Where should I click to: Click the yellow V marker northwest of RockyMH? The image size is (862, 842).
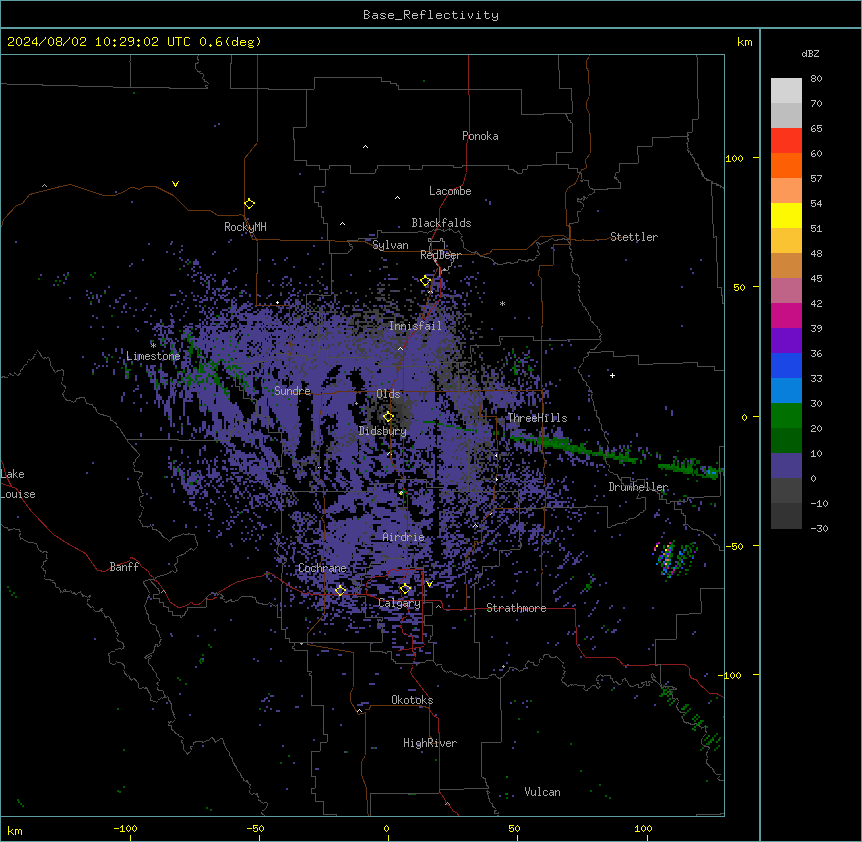point(175,184)
